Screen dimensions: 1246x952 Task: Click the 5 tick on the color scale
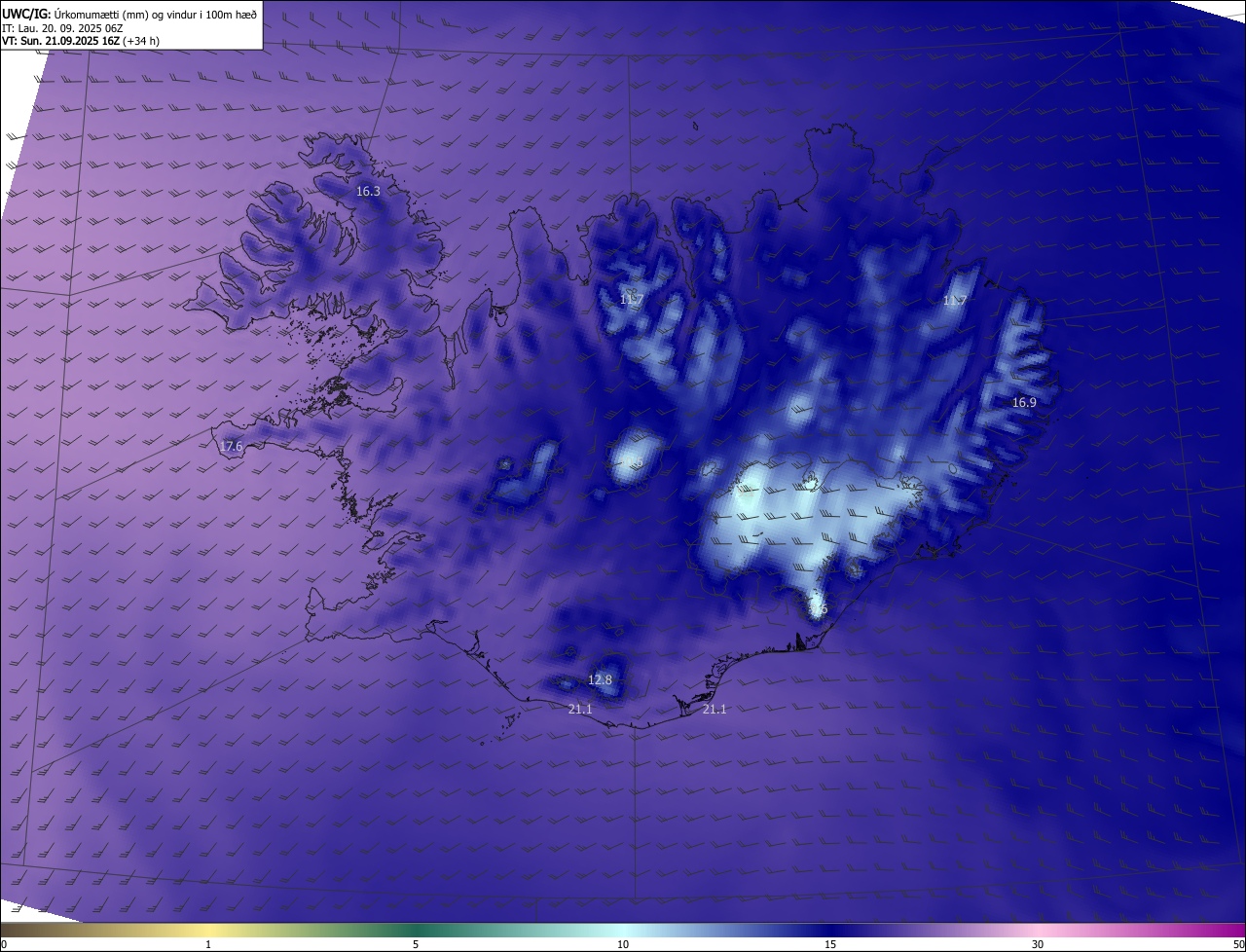click(x=416, y=944)
